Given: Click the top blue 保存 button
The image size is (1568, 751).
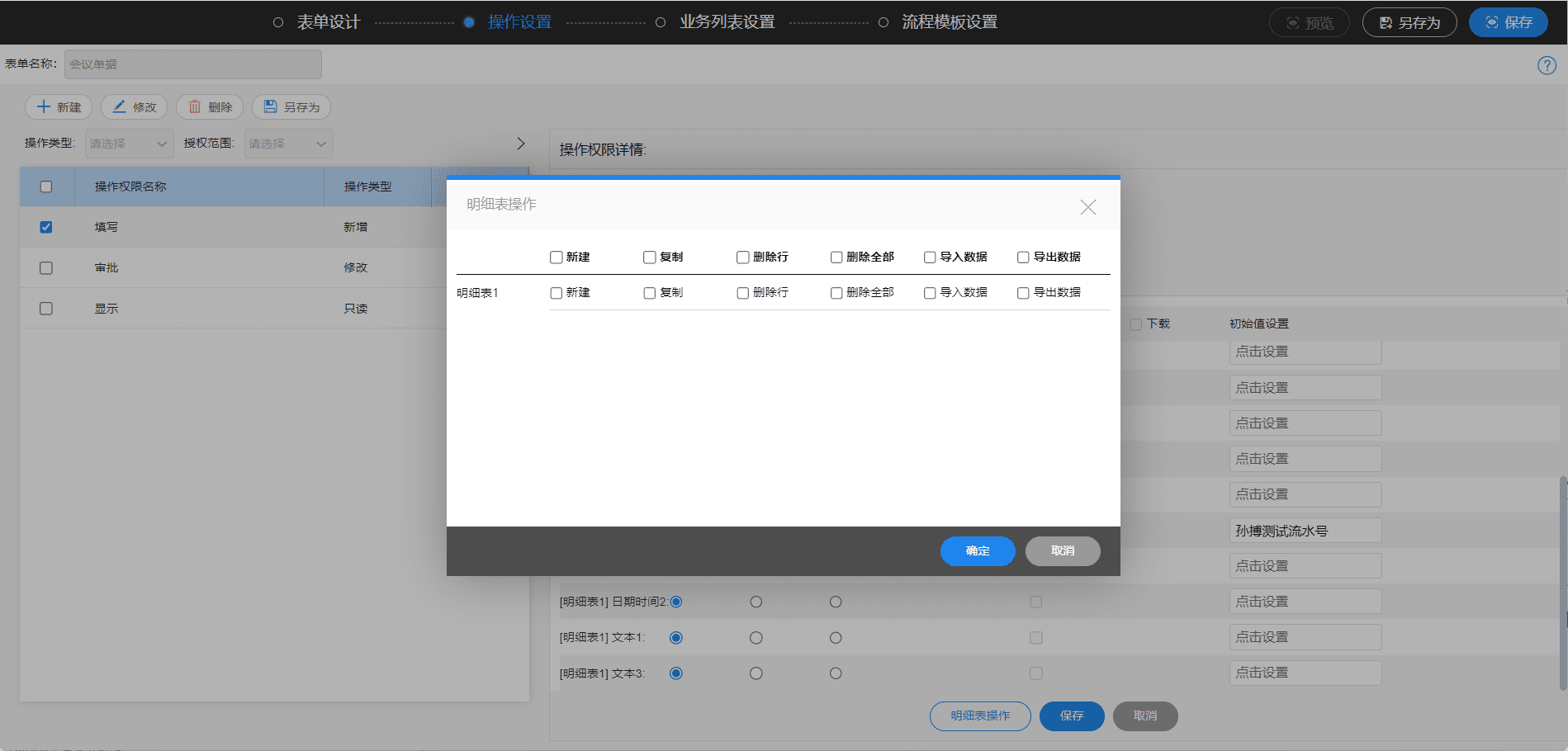Looking at the screenshot, I should click(x=1509, y=22).
